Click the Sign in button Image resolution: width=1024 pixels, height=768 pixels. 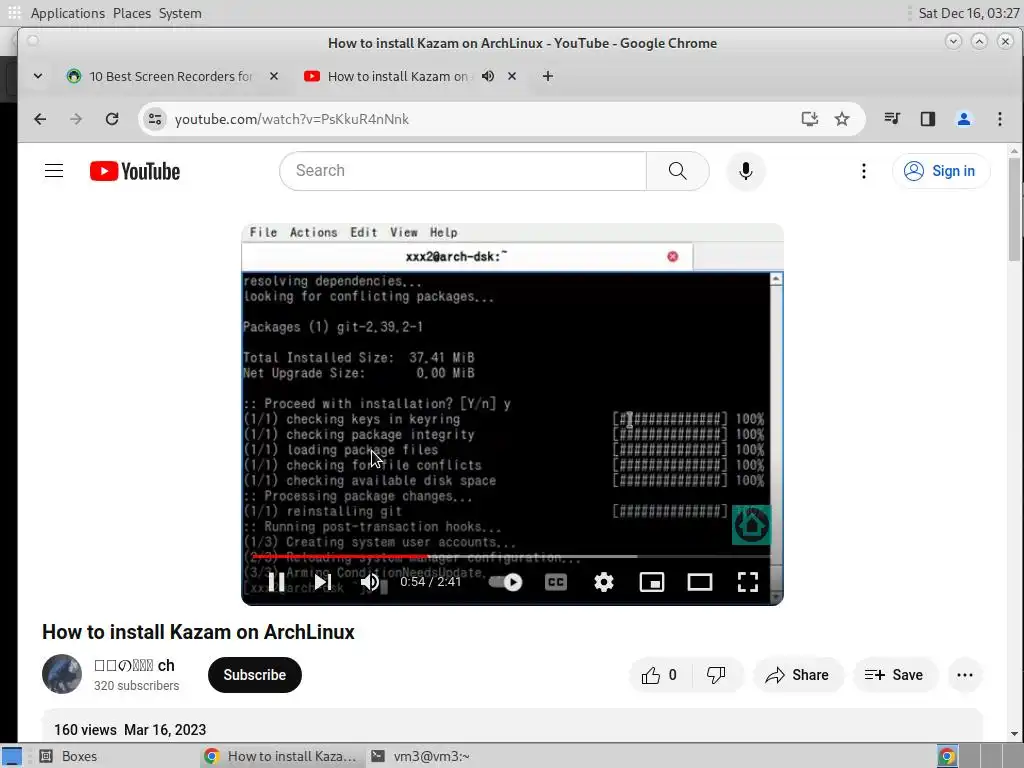click(x=940, y=171)
